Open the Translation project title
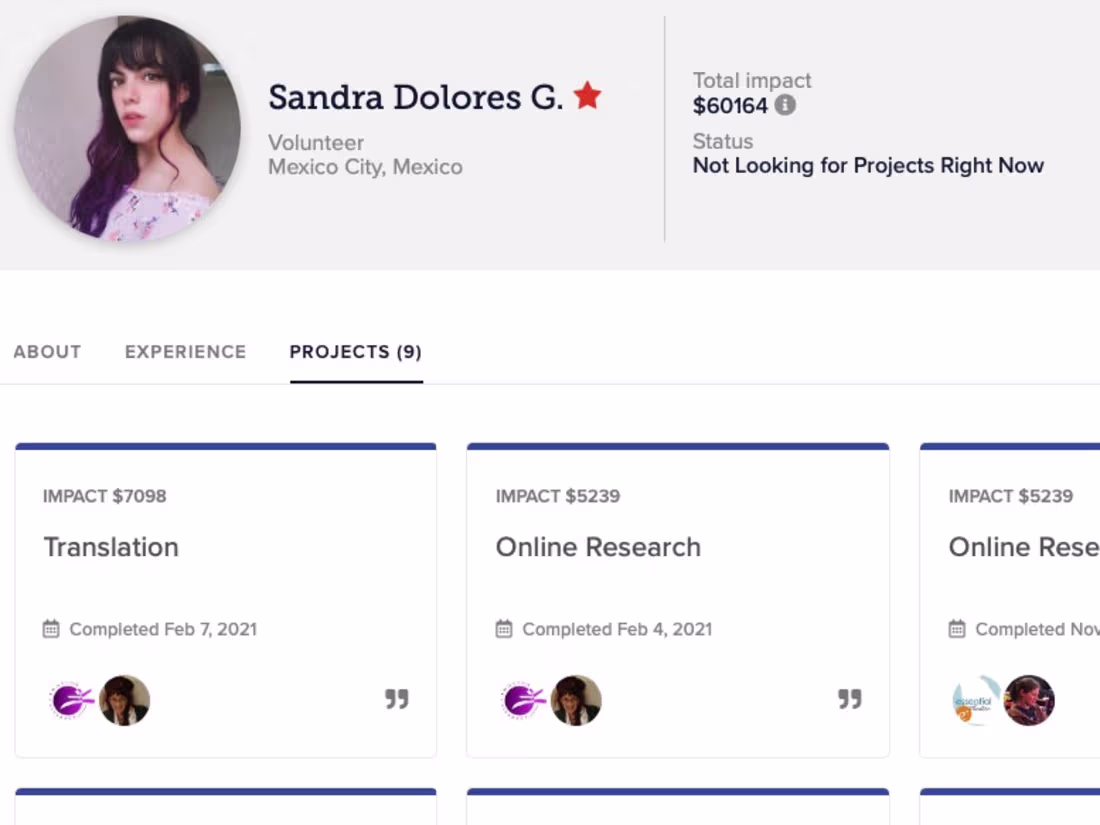Viewport: 1100px width, 825px height. coord(111,547)
